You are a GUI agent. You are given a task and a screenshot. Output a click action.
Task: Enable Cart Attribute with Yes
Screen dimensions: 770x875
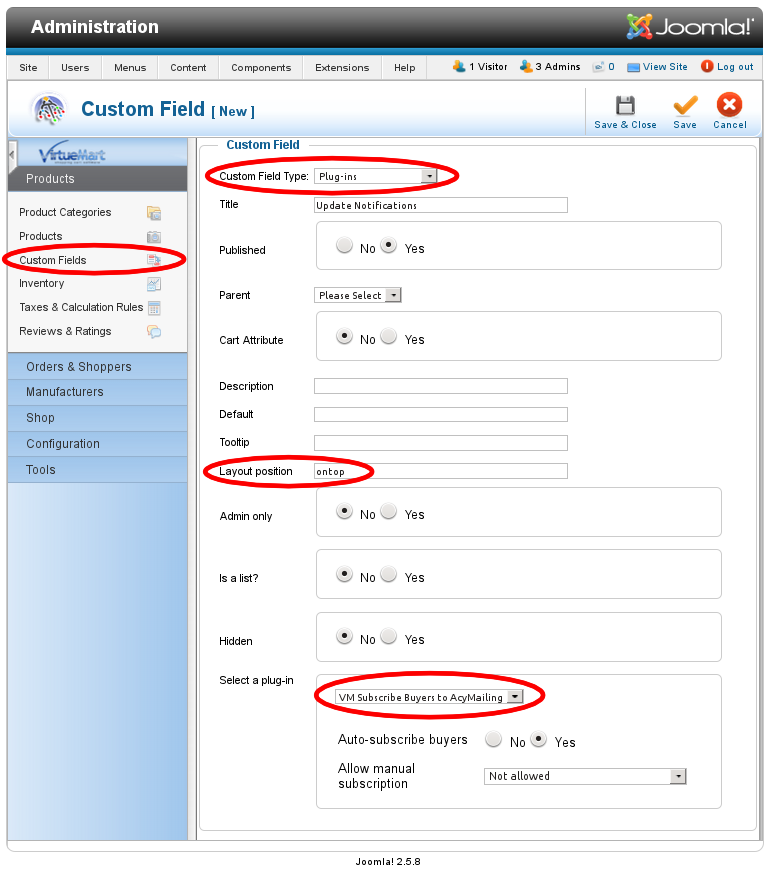389,337
